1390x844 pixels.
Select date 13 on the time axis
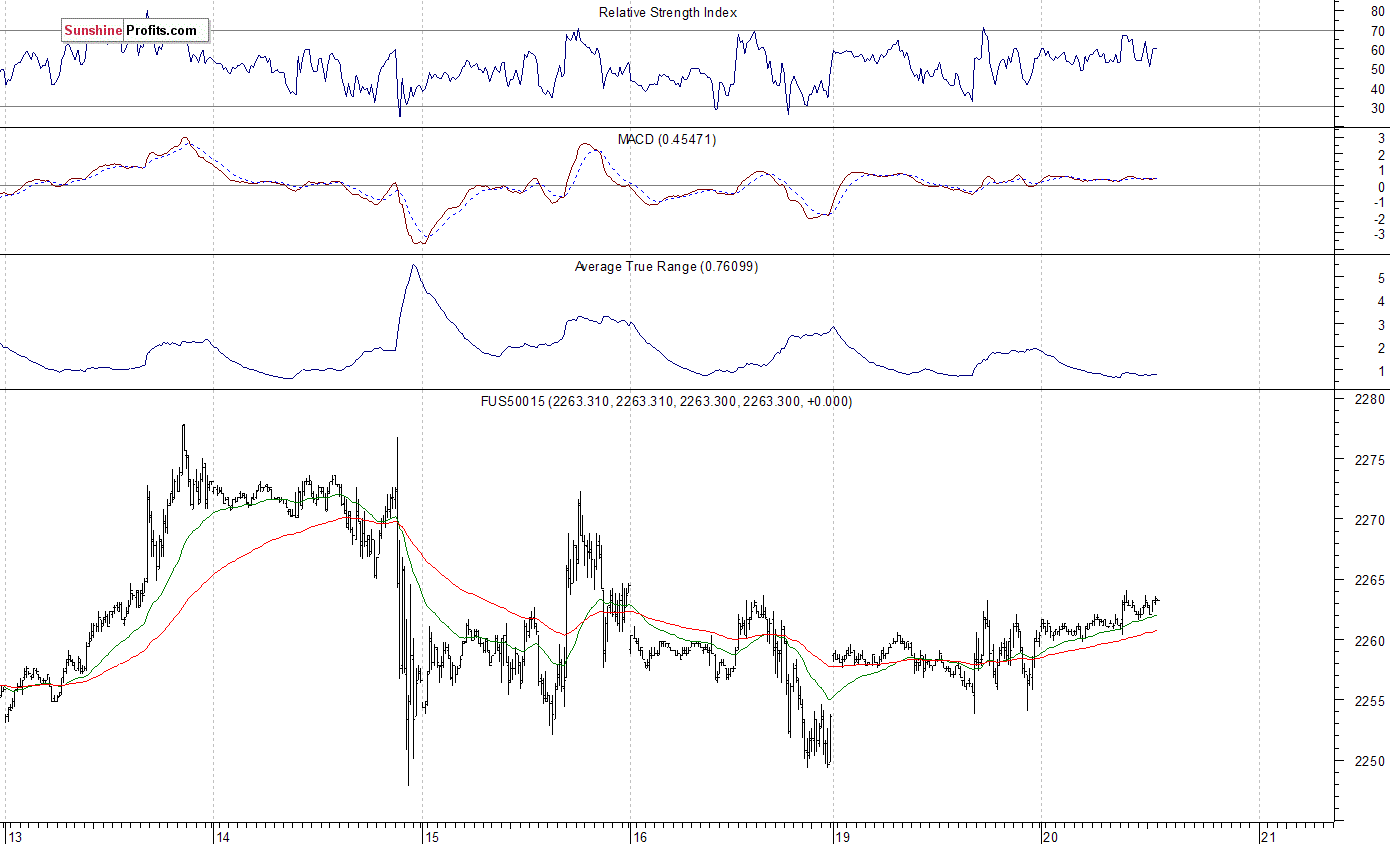pyautogui.click(x=14, y=836)
